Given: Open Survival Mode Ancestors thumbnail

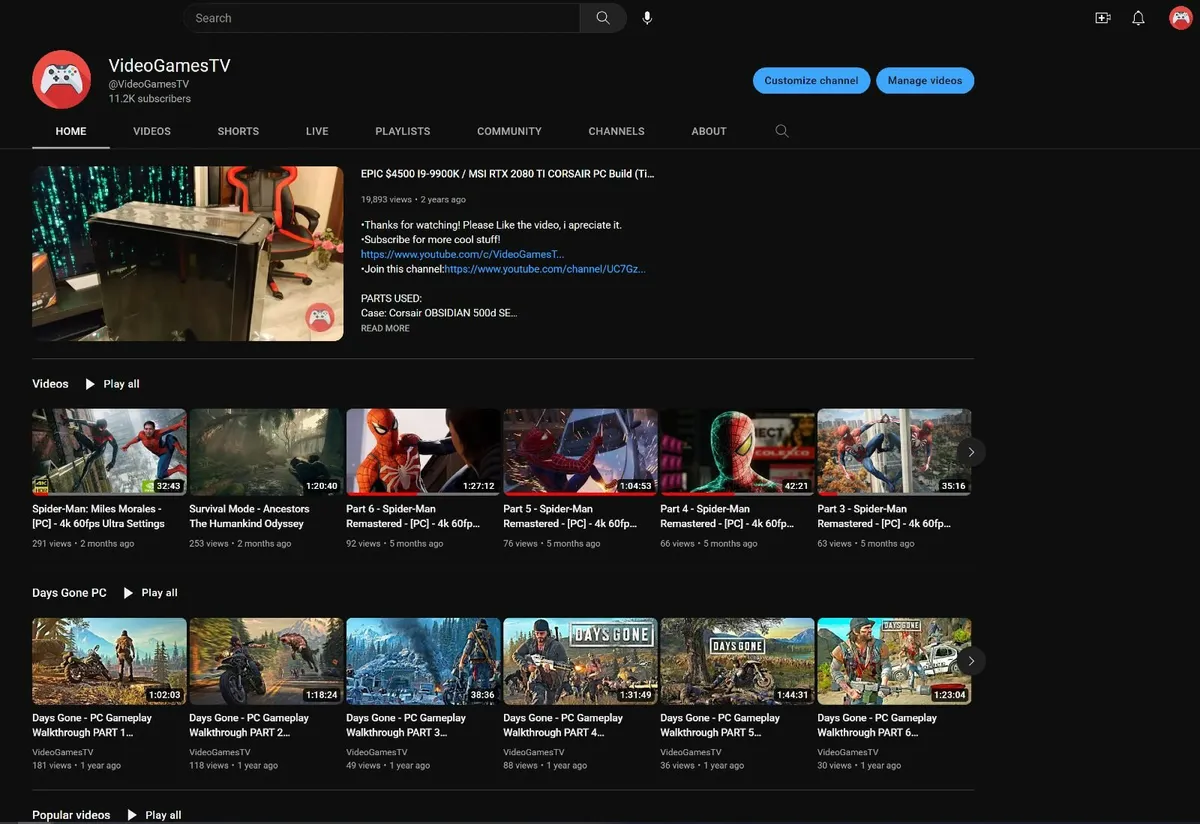Looking at the screenshot, I should [x=266, y=452].
